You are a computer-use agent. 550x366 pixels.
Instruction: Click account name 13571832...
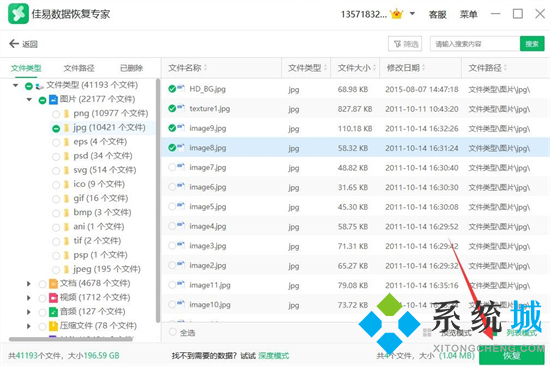click(x=364, y=14)
